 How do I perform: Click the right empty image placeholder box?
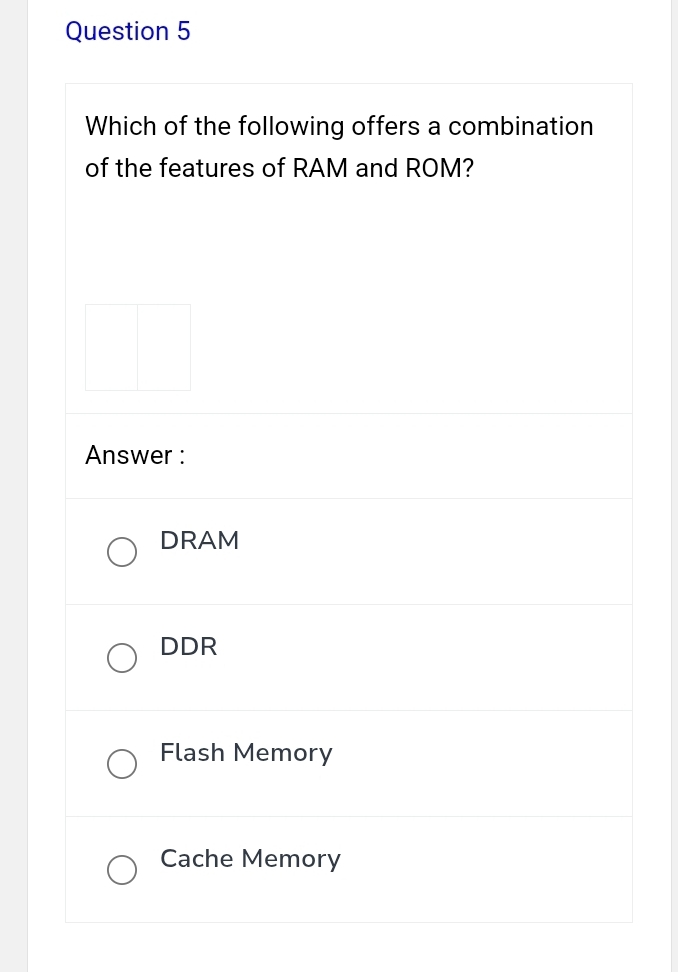164,347
